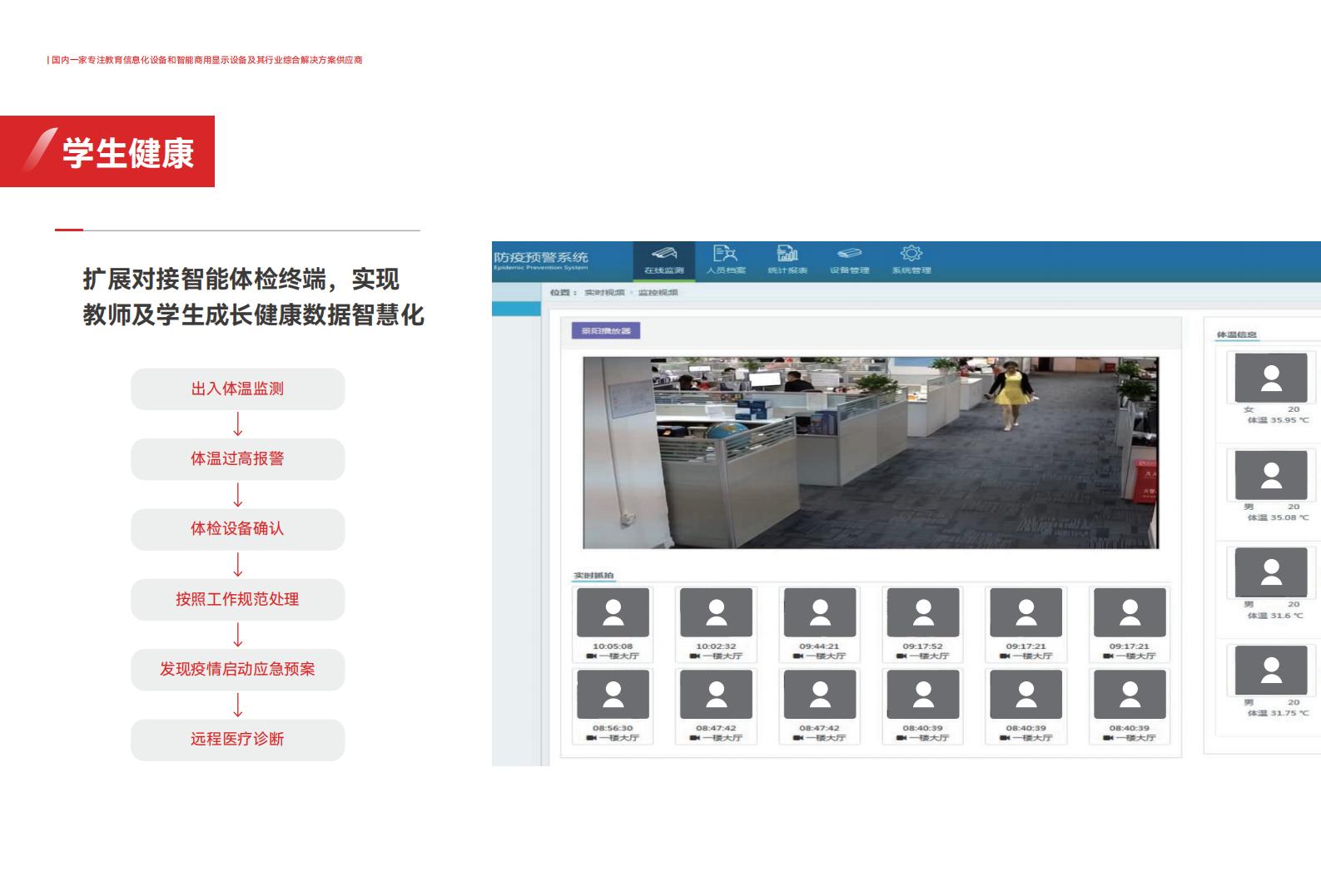
Task: Open the snapshot taken at 08:56:30
Action: tap(613, 705)
